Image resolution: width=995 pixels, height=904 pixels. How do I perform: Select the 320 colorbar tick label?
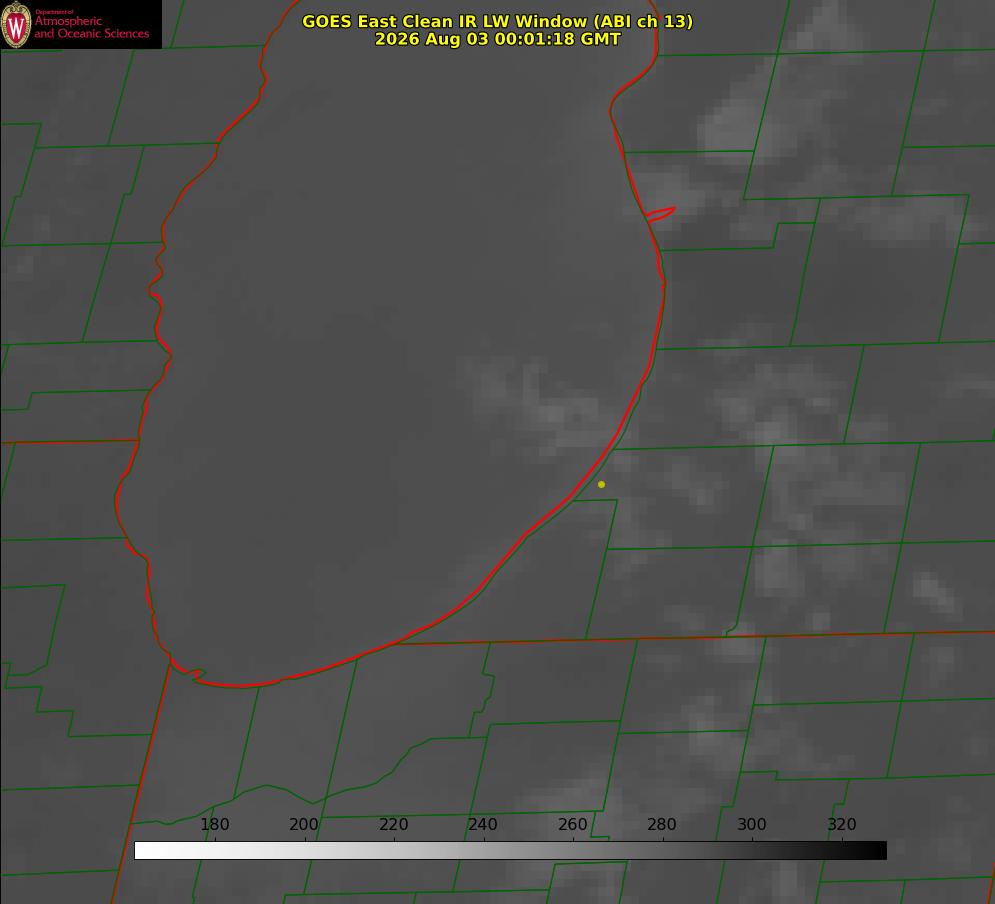click(x=842, y=824)
